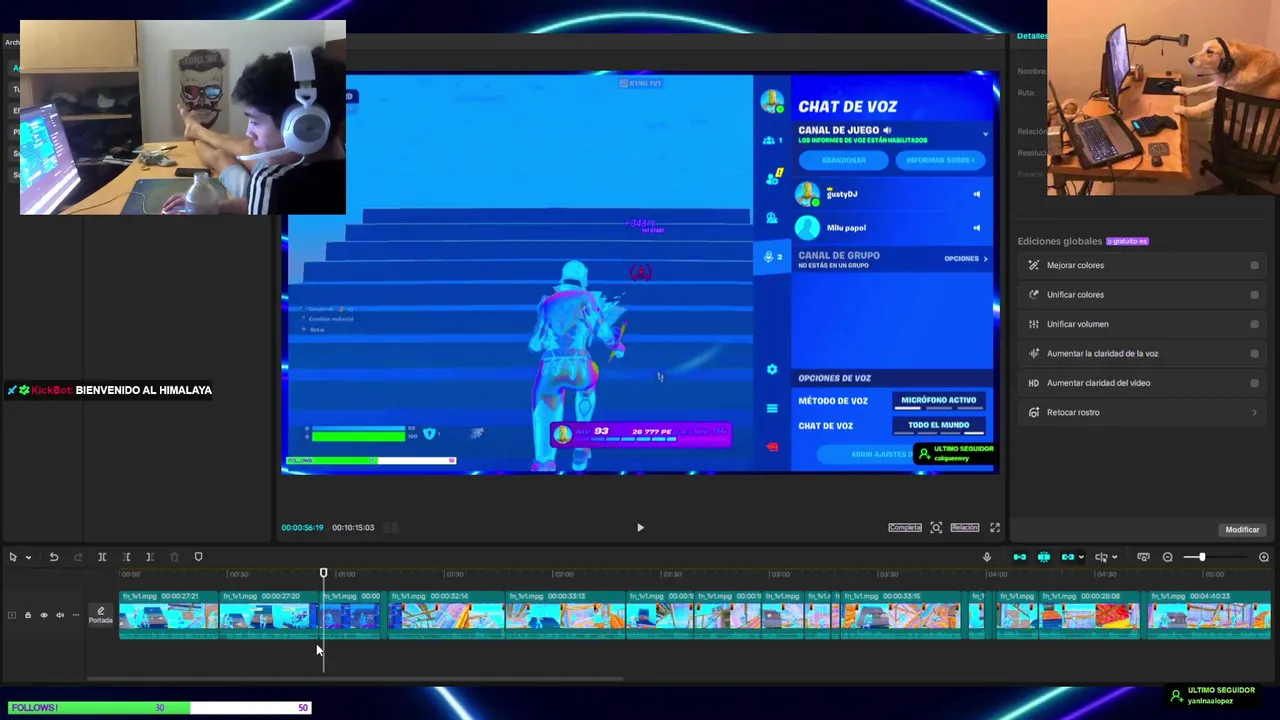Enable Aumentar la claridad de la voz checkbox
Viewport: 1280px width, 720px height.
(1254, 353)
